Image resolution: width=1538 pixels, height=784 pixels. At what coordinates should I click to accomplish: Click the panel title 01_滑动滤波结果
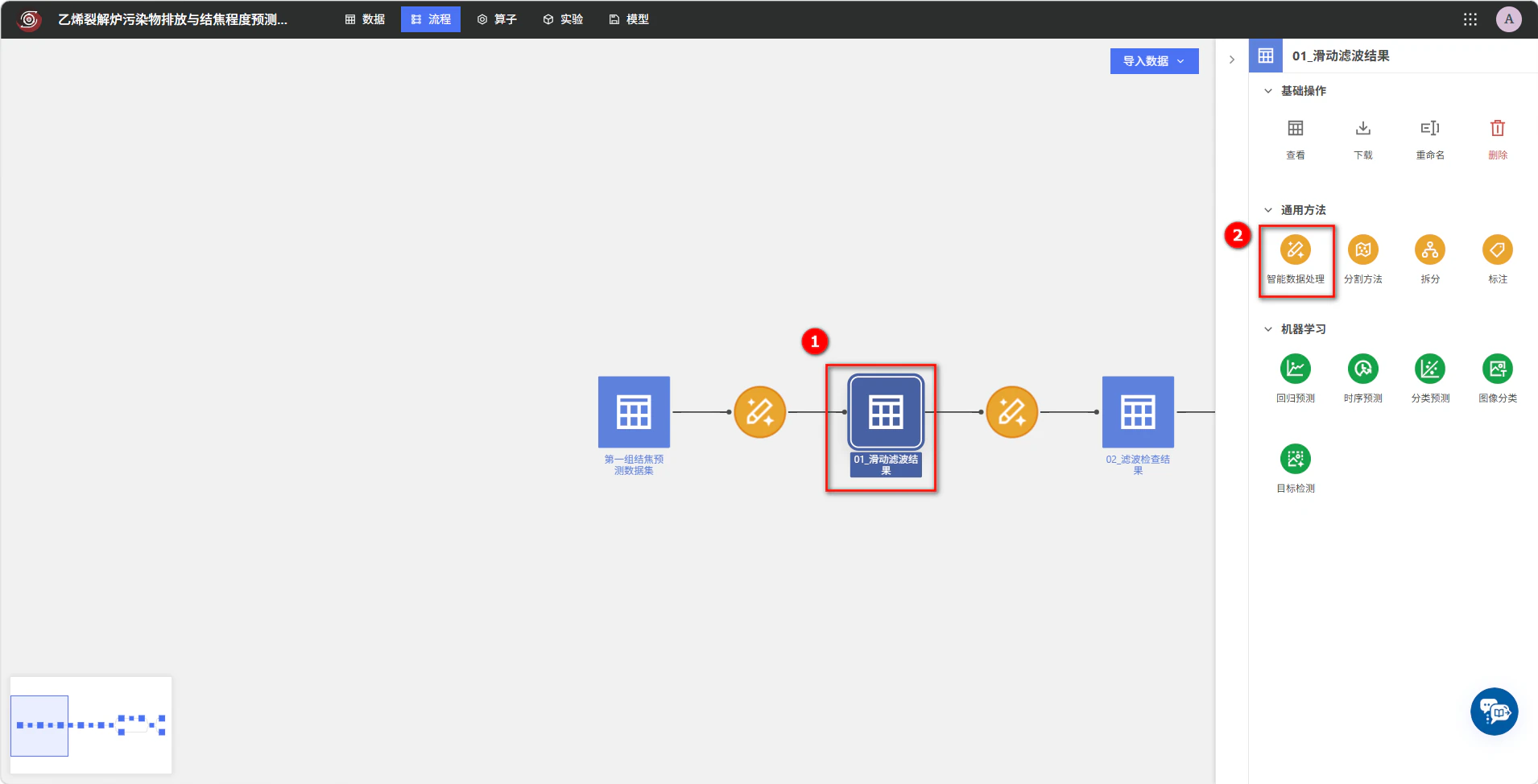tap(1341, 56)
